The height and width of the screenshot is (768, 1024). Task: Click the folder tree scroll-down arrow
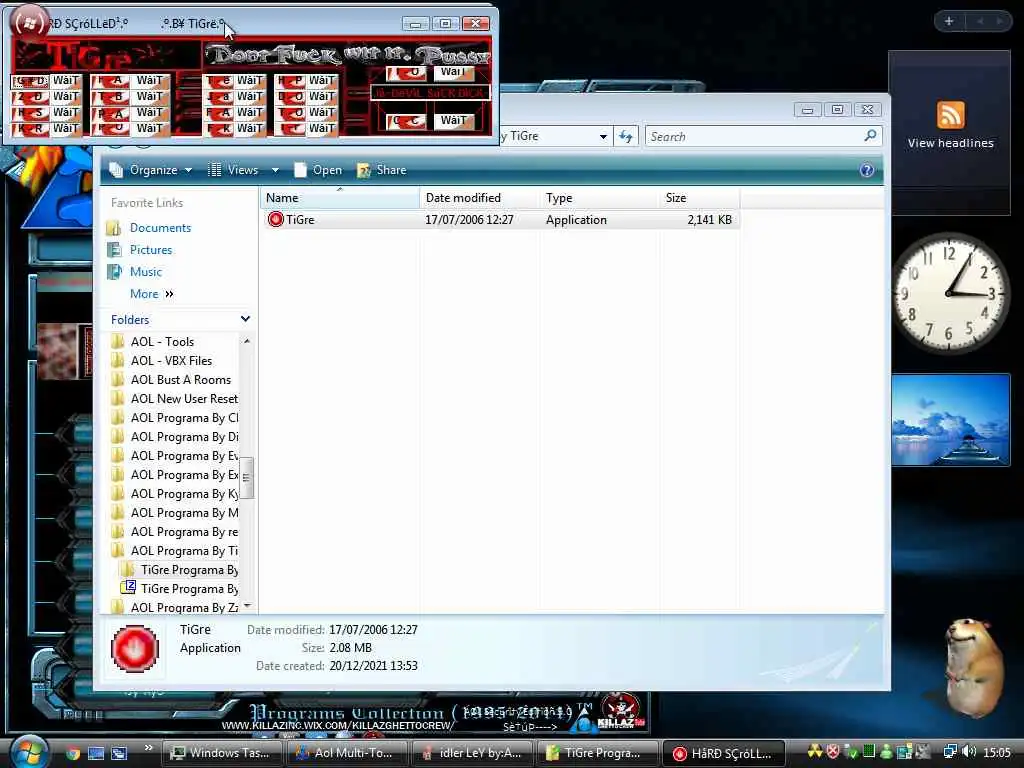click(247, 607)
